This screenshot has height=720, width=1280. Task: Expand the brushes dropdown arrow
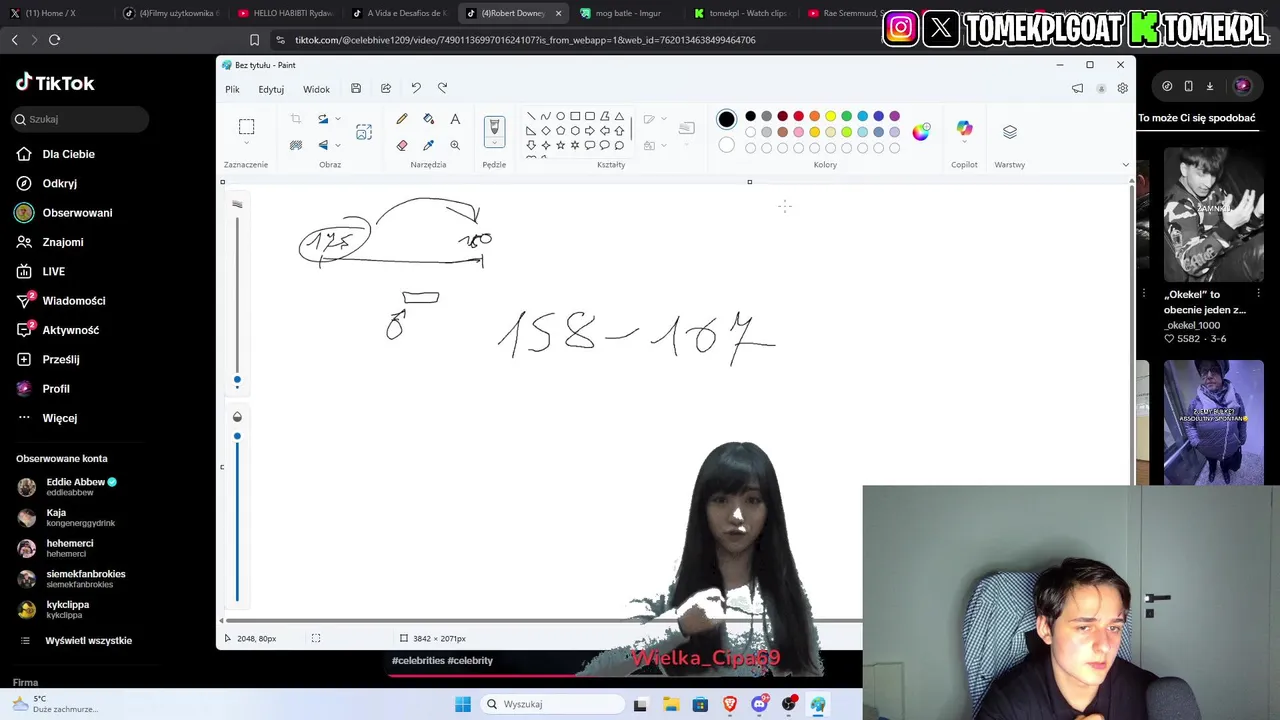pos(494,145)
